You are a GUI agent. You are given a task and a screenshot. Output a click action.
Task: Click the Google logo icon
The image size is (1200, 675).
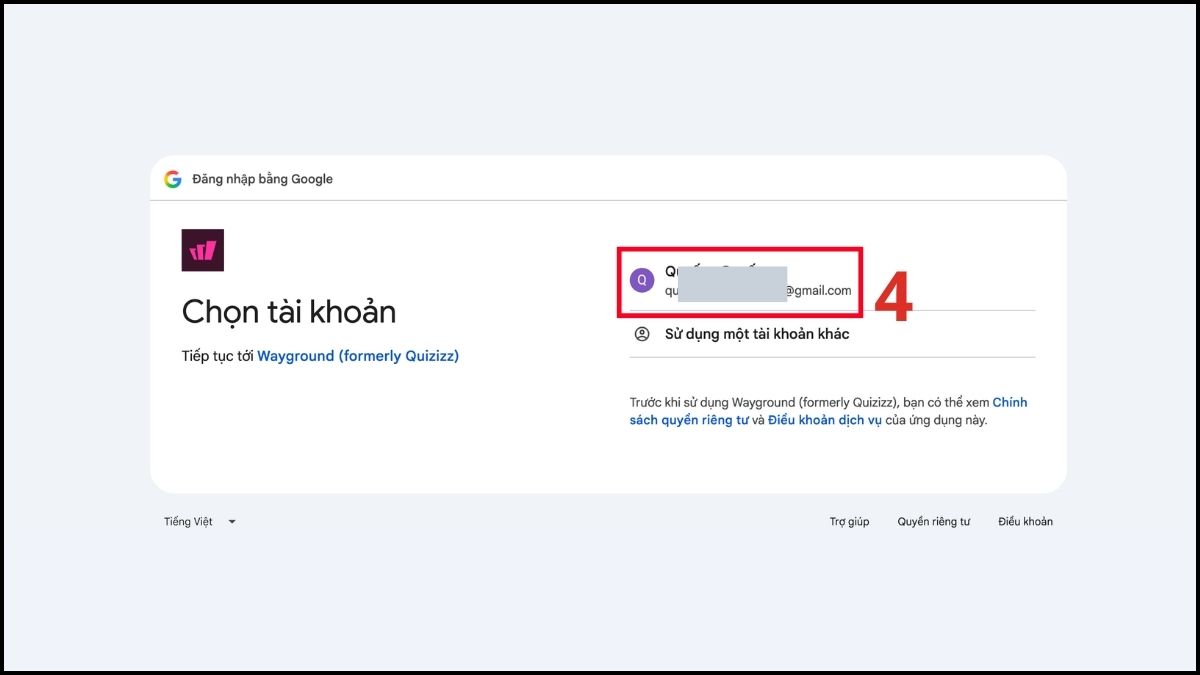(x=173, y=179)
